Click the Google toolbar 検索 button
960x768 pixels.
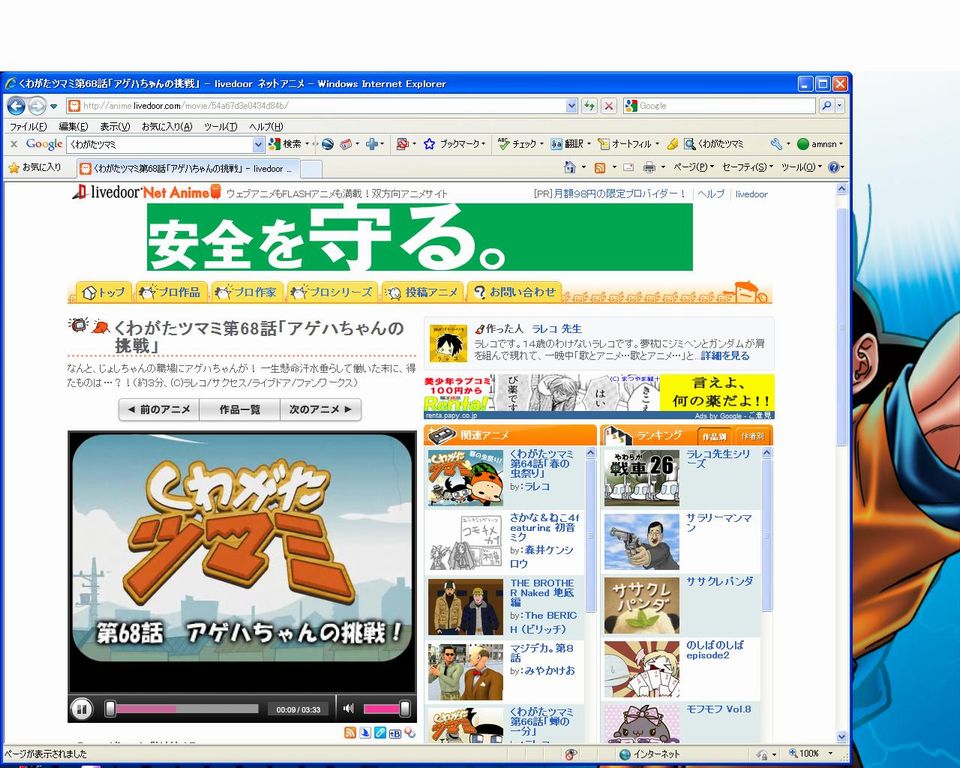click(x=286, y=144)
